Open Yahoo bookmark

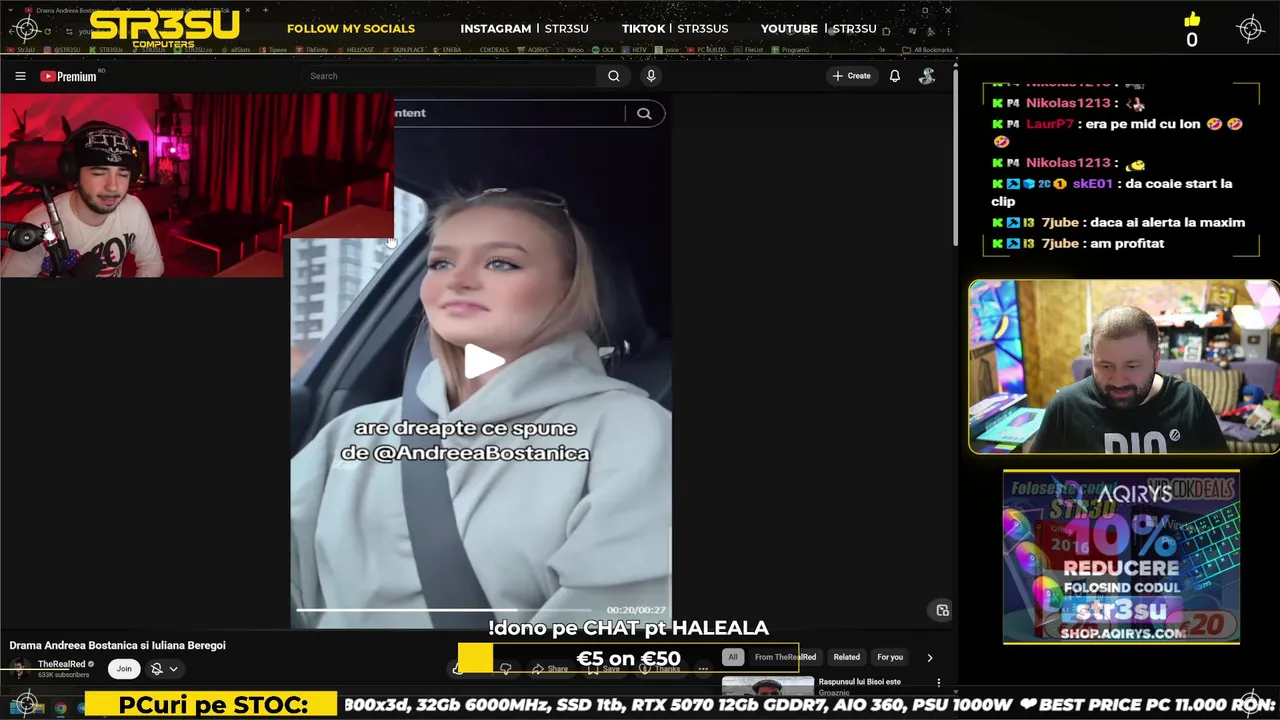click(x=570, y=49)
